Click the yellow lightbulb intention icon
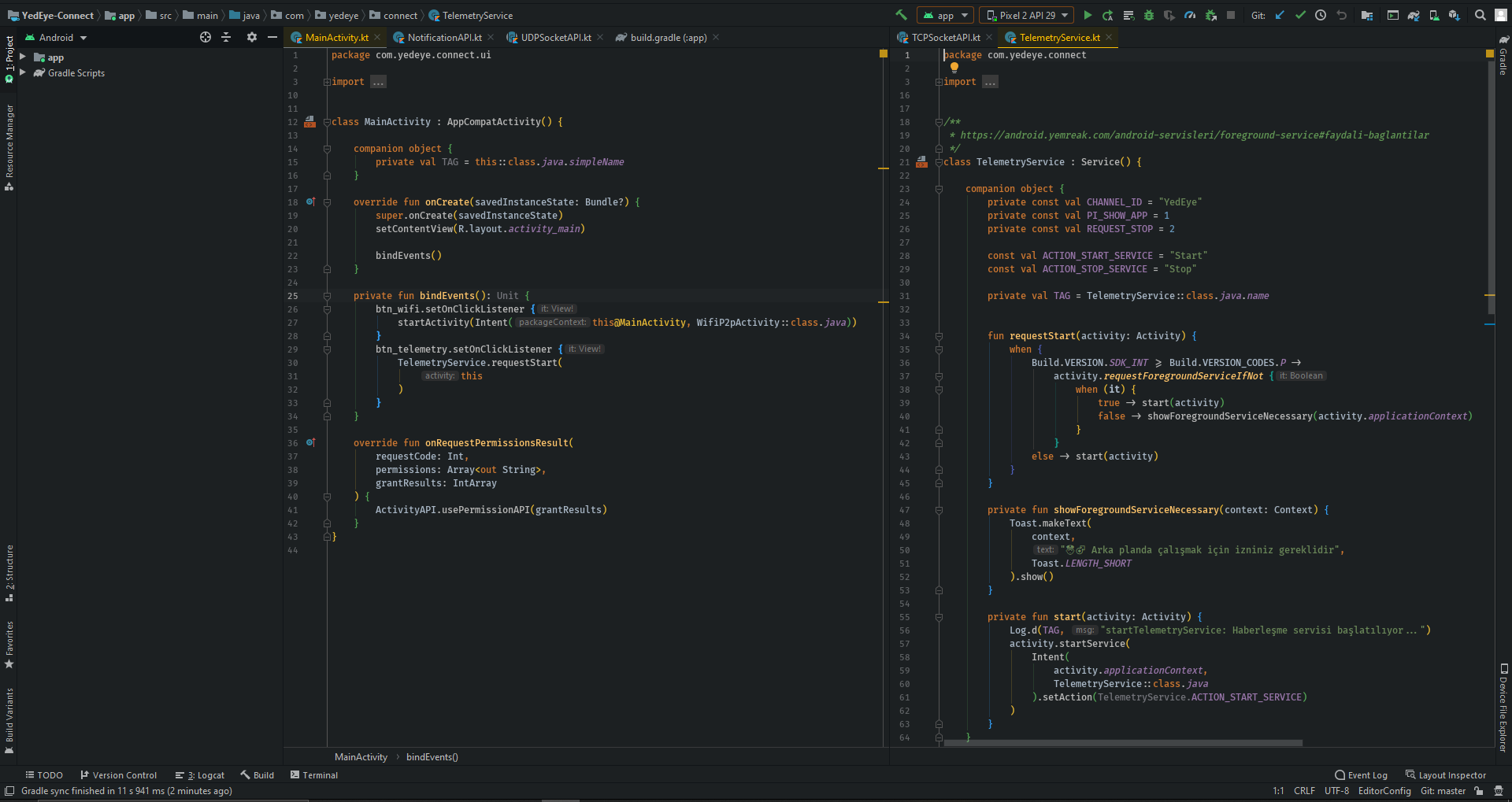The height and width of the screenshot is (802, 1512). (x=954, y=68)
